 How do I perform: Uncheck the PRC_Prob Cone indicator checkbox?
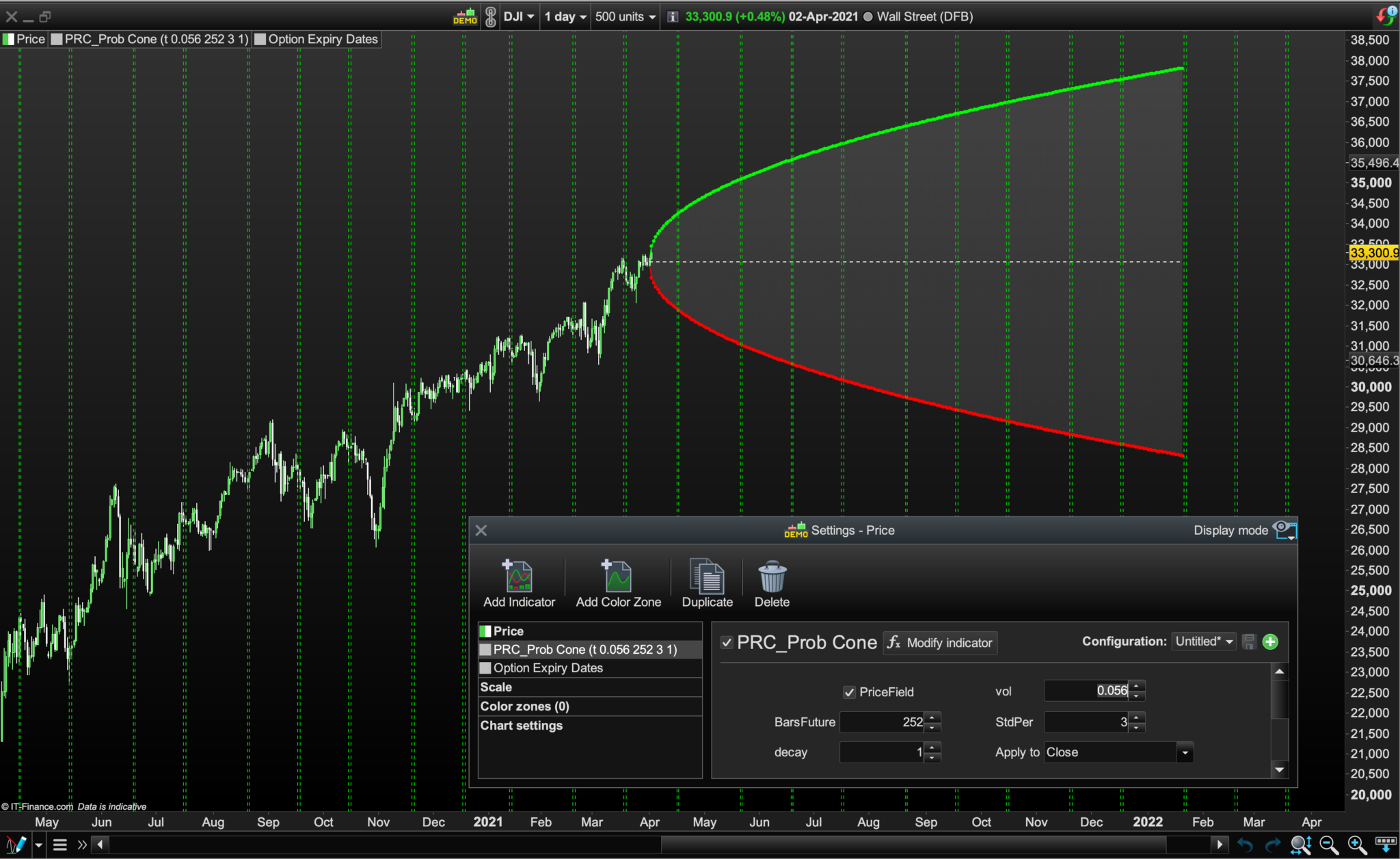point(727,642)
